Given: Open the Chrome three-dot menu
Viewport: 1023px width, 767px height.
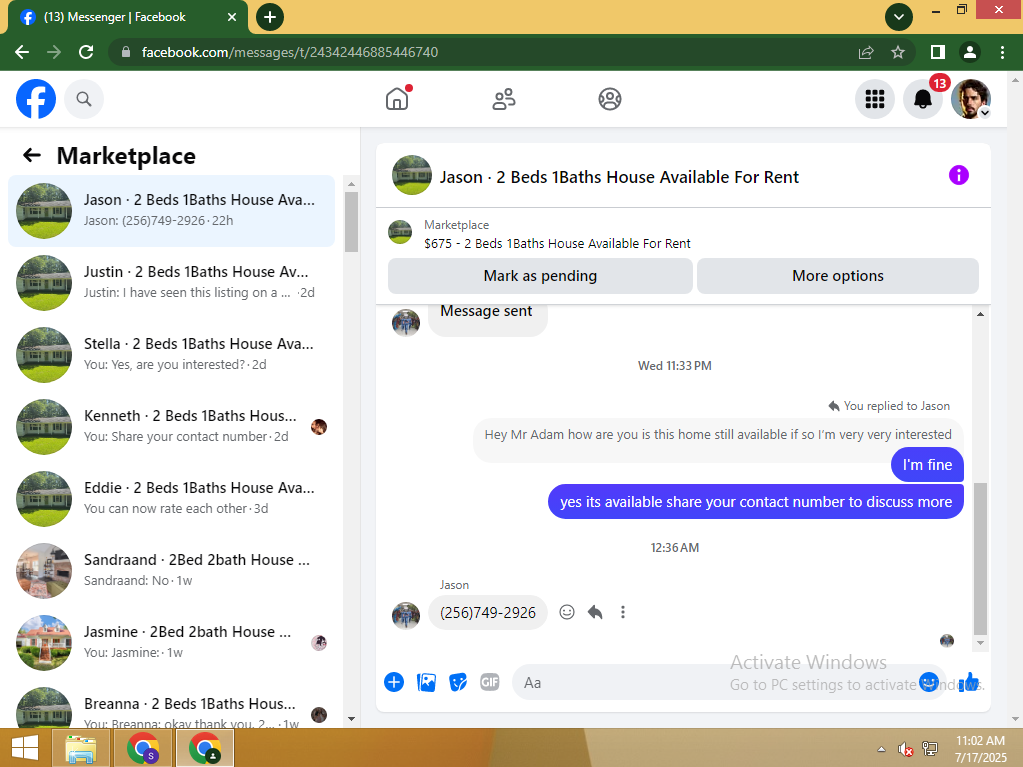Looking at the screenshot, I should (1002, 52).
